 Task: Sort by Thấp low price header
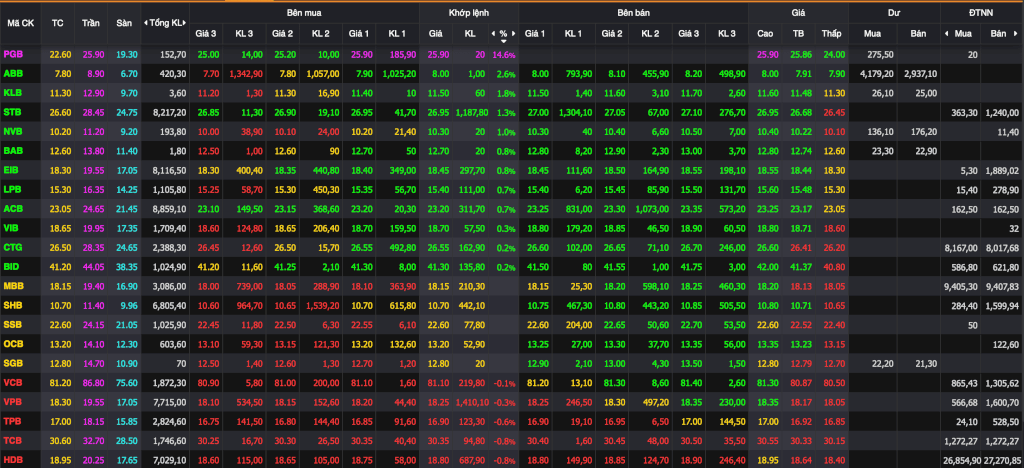831,33
